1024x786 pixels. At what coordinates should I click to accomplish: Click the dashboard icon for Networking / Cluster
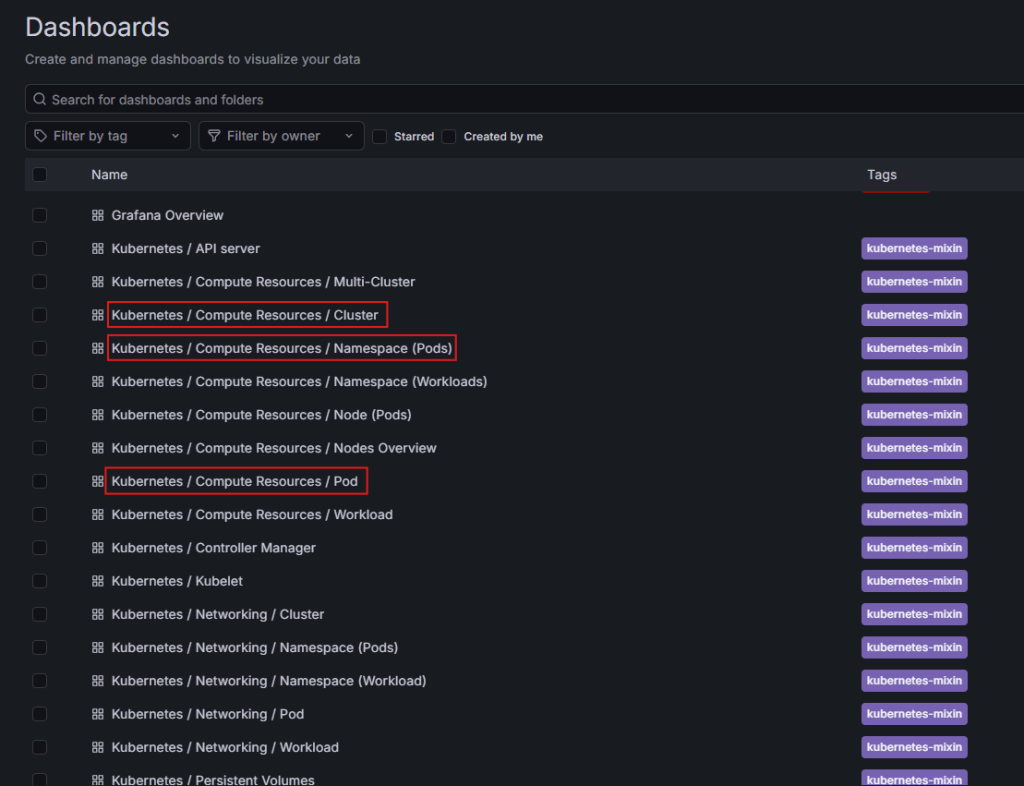(x=98, y=615)
